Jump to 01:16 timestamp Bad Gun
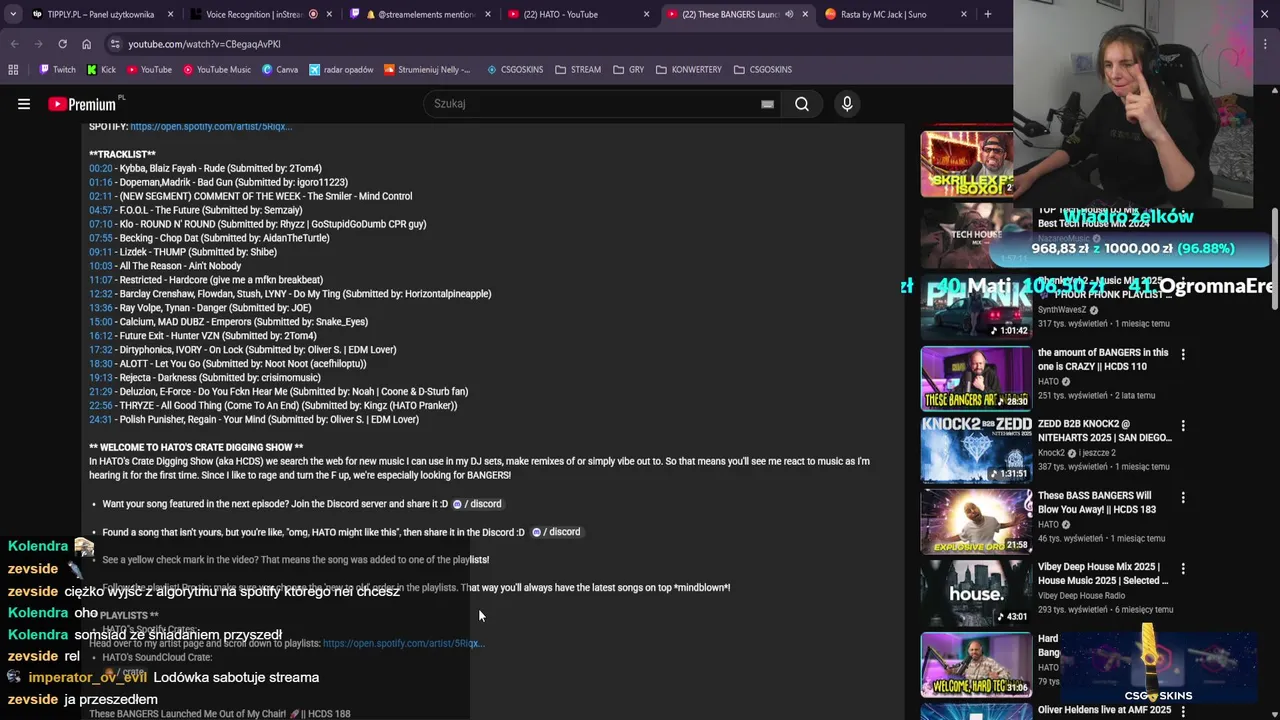Screen dimensions: 1280x720 point(100,182)
